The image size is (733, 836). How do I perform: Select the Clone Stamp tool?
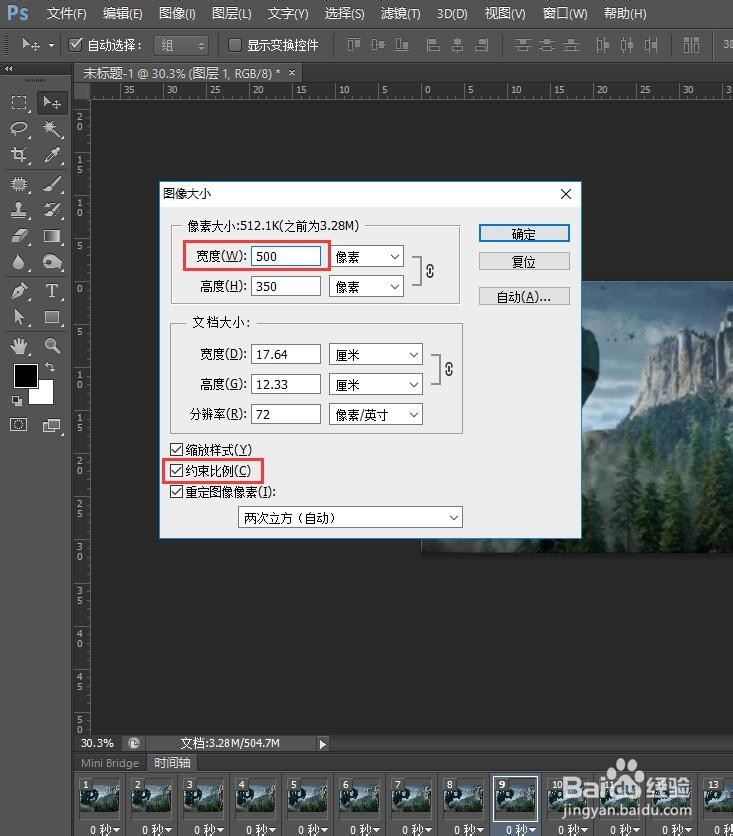(19, 210)
